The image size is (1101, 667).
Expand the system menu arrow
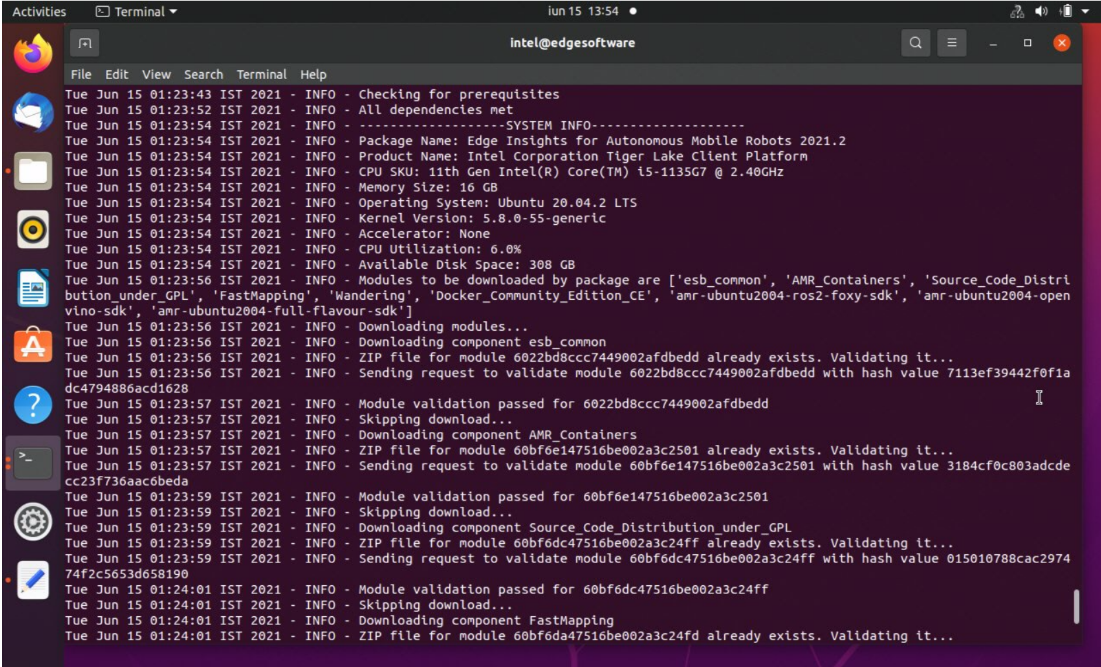point(1086,12)
